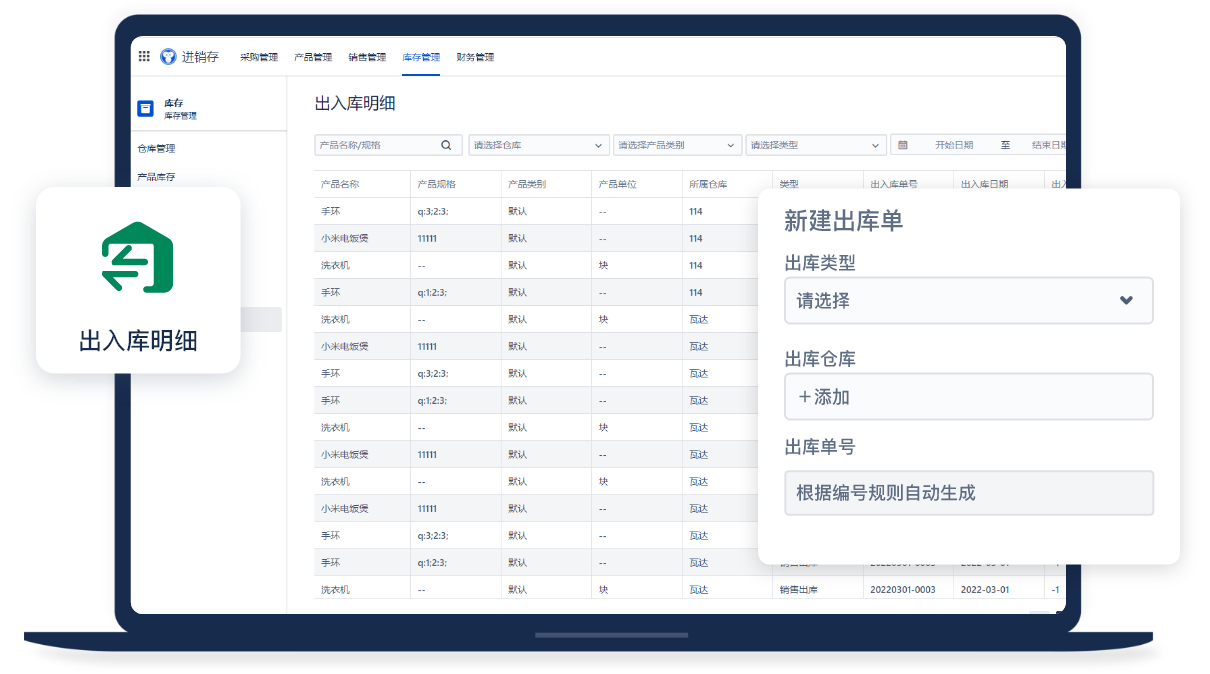Viewport: 1210px width, 674px height.
Task: Open the 采购管理 tab
Action: pyautogui.click(x=259, y=57)
